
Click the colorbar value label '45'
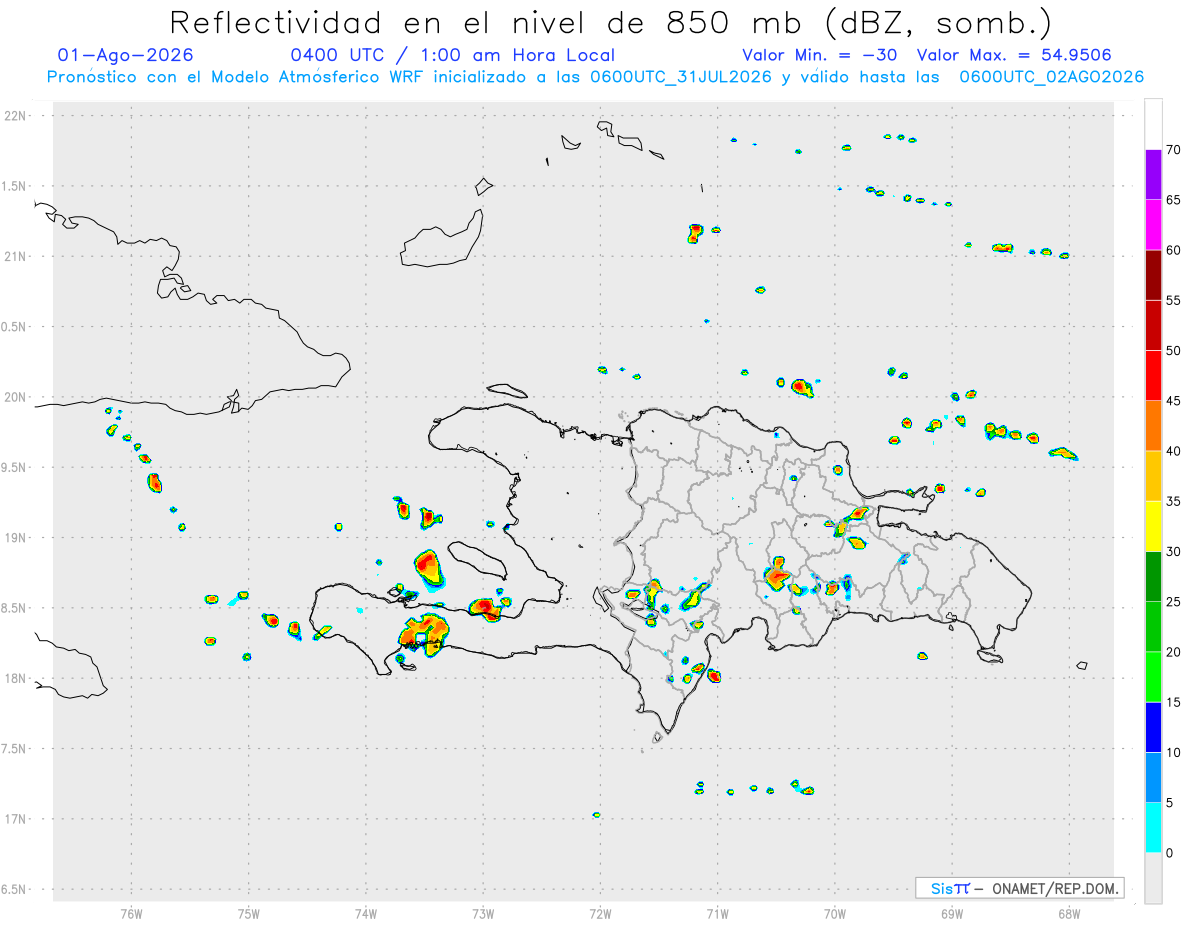pos(1174,401)
